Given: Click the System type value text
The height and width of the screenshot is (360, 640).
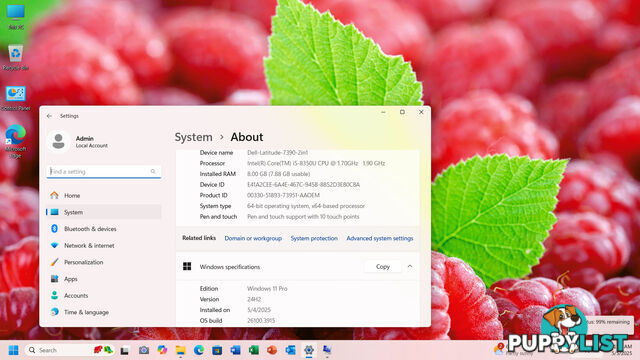Looking at the screenshot, I should point(306,206).
